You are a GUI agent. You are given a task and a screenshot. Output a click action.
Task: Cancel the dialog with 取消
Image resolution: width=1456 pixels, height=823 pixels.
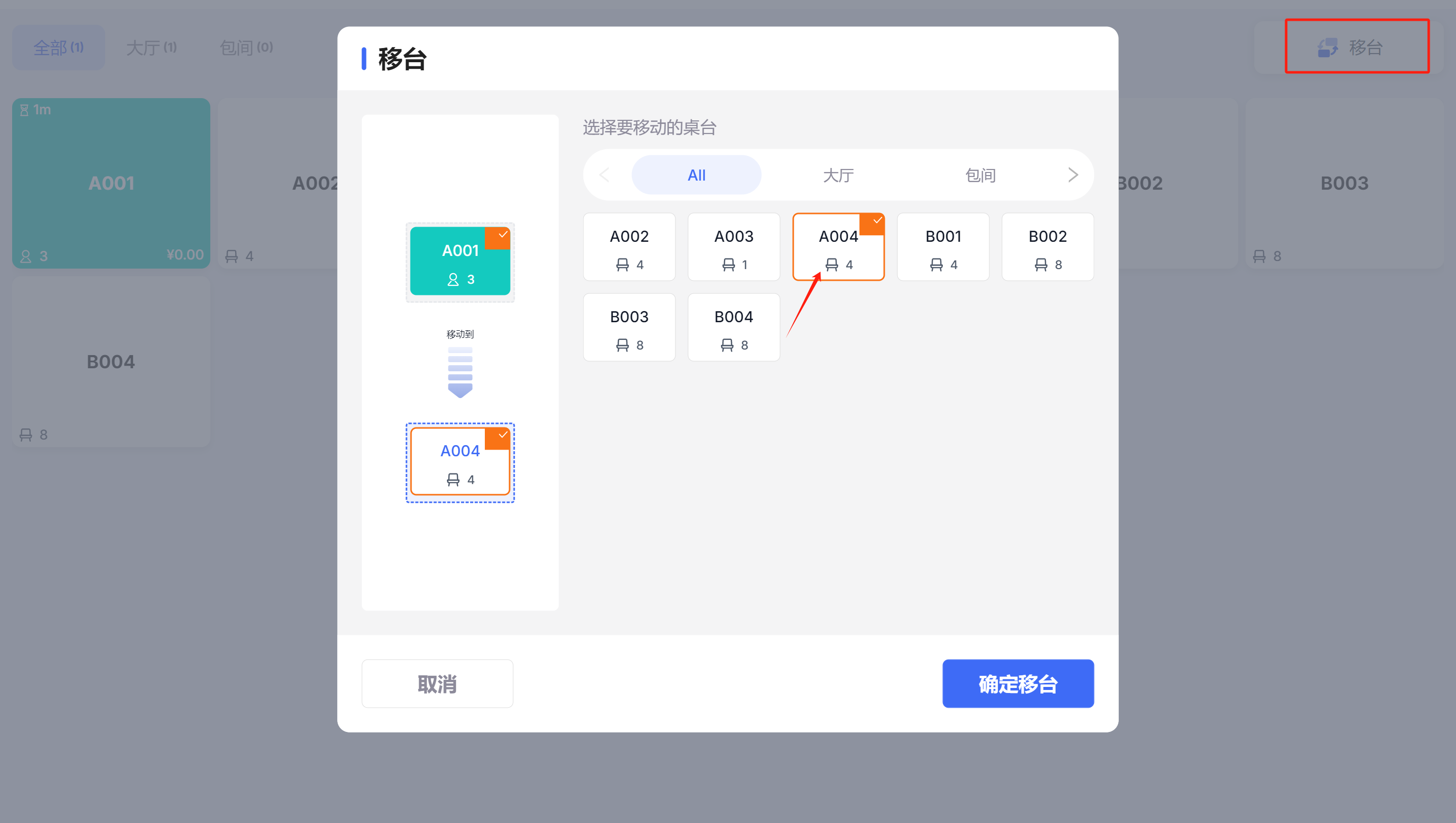(x=437, y=683)
